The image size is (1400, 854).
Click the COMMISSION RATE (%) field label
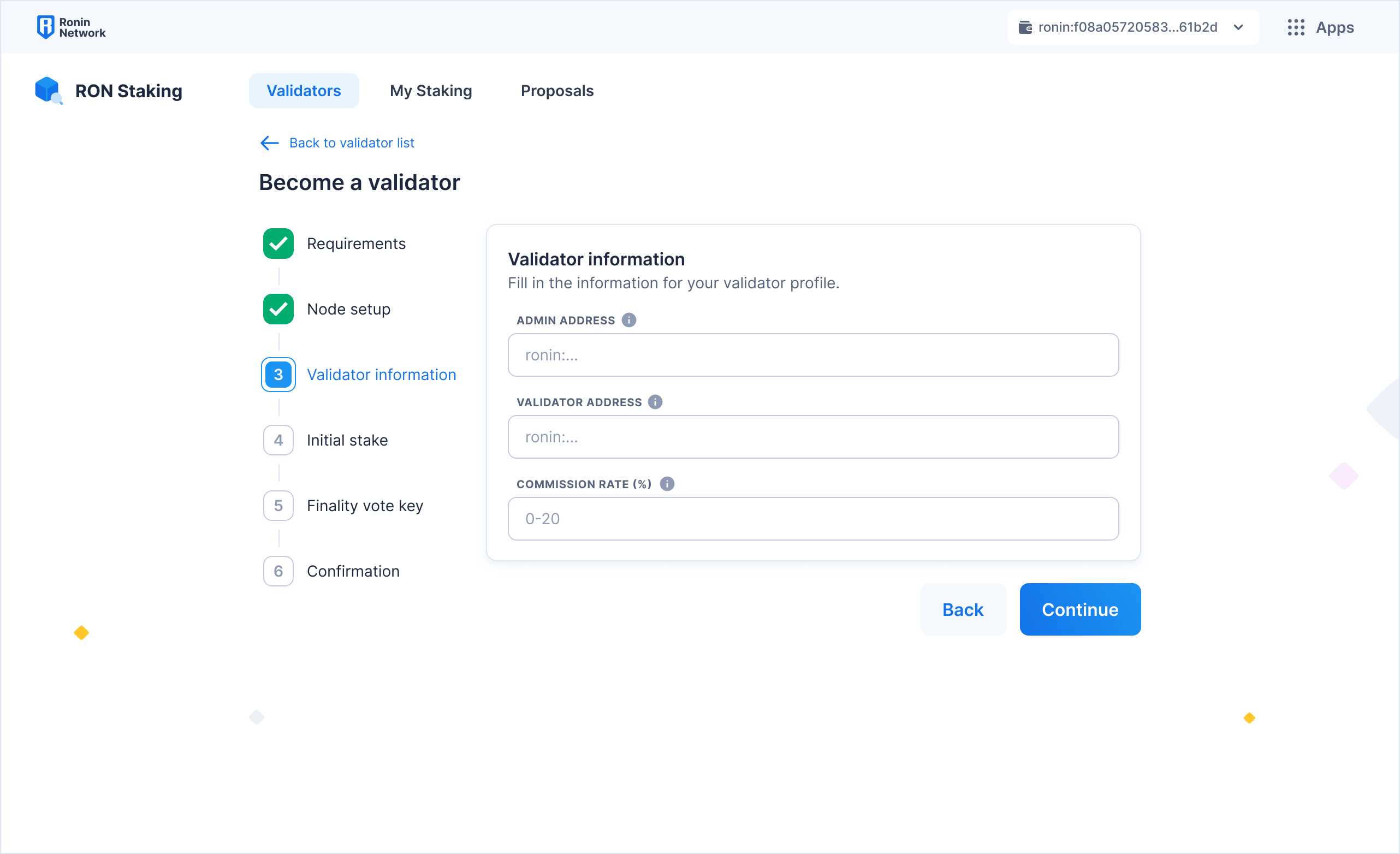click(x=584, y=484)
